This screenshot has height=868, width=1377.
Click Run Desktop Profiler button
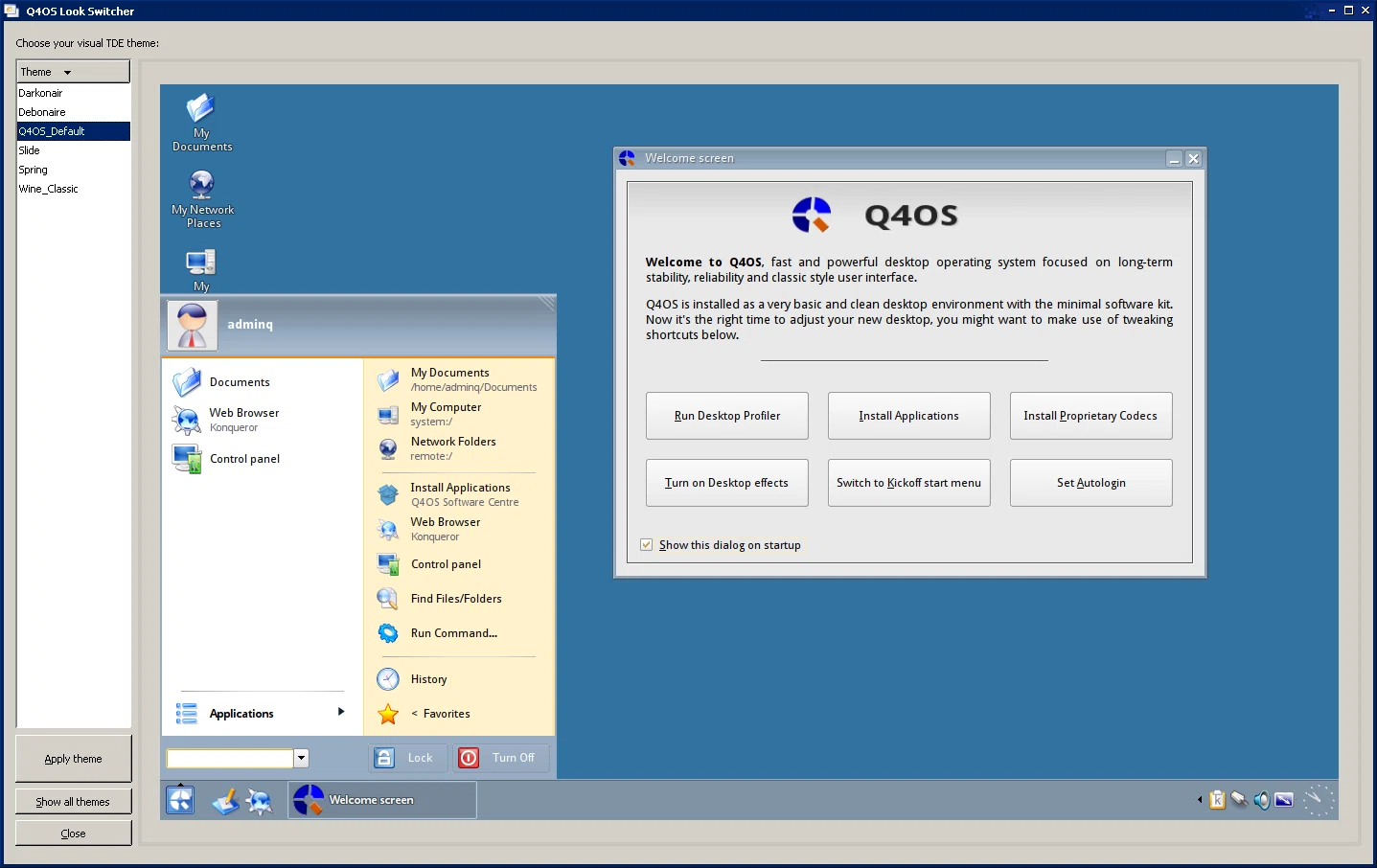pyautogui.click(x=727, y=416)
